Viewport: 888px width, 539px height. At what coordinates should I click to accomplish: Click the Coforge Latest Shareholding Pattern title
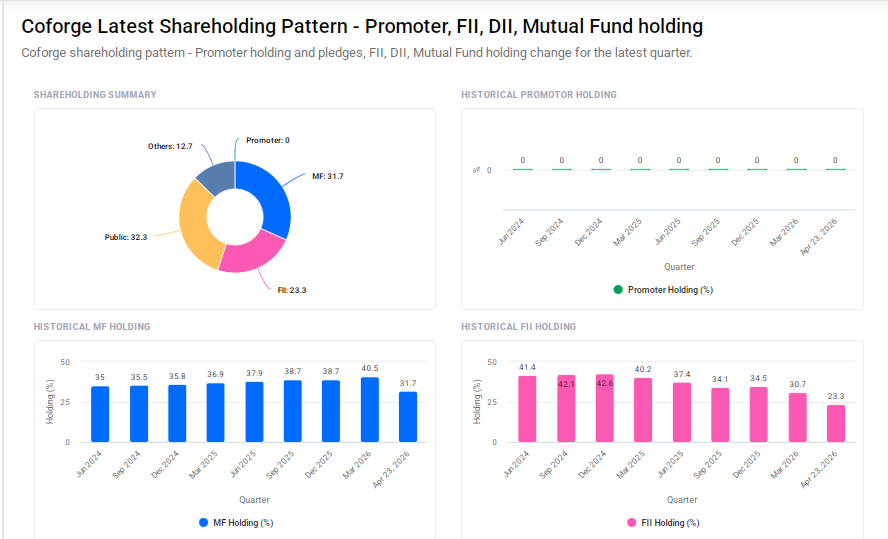(x=362, y=26)
